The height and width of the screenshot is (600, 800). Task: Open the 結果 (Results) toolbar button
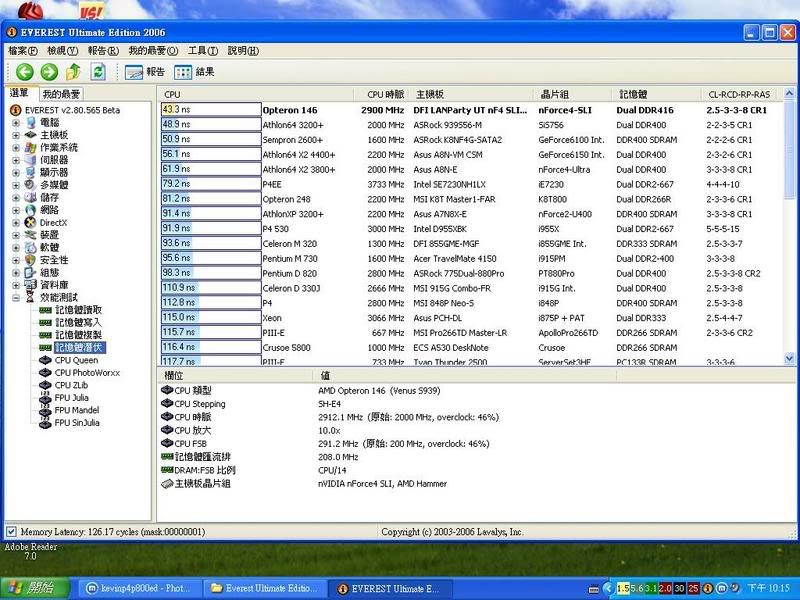pyautogui.click(x=195, y=72)
